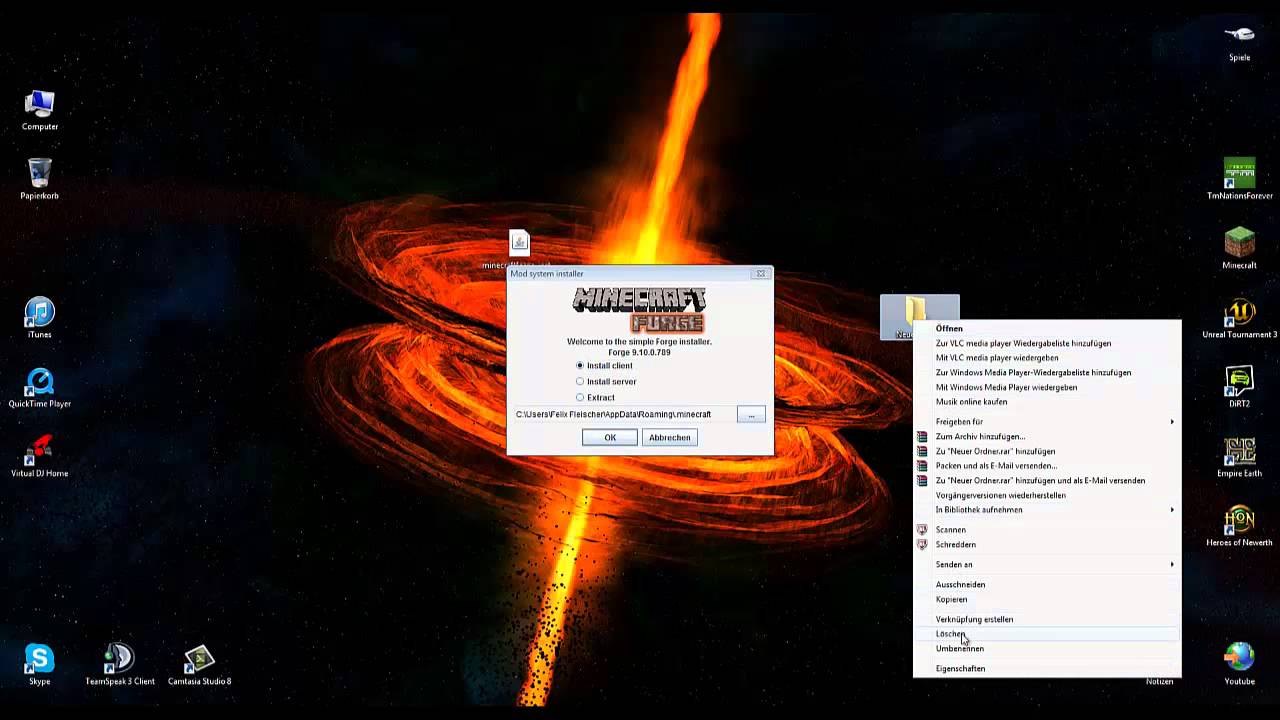The width and height of the screenshot is (1280, 720).
Task: Select the Install server radio option
Action: point(606,382)
